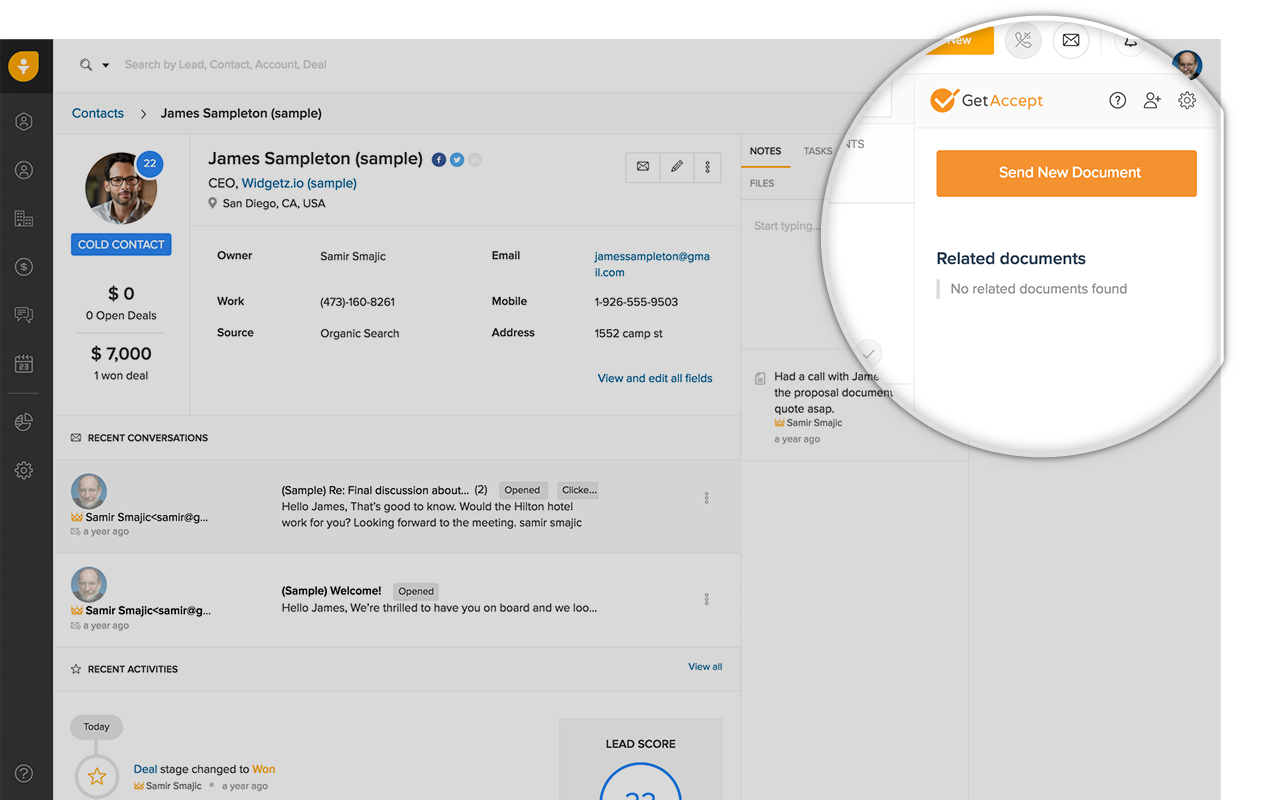This screenshot has height=800, width=1280.
Task: Click View all recent activities
Action: tap(705, 666)
